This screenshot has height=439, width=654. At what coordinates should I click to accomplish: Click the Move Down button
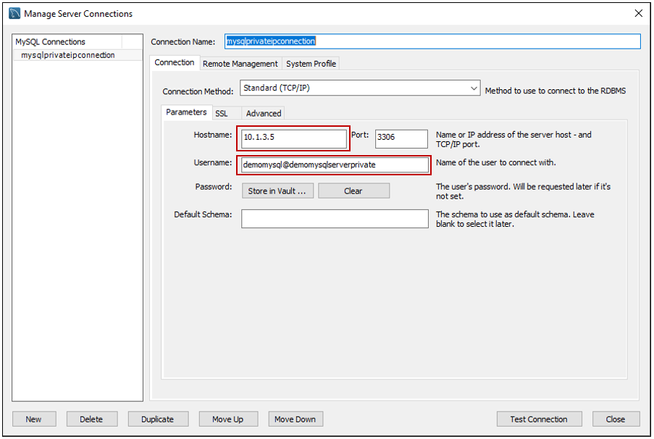[x=295, y=419]
